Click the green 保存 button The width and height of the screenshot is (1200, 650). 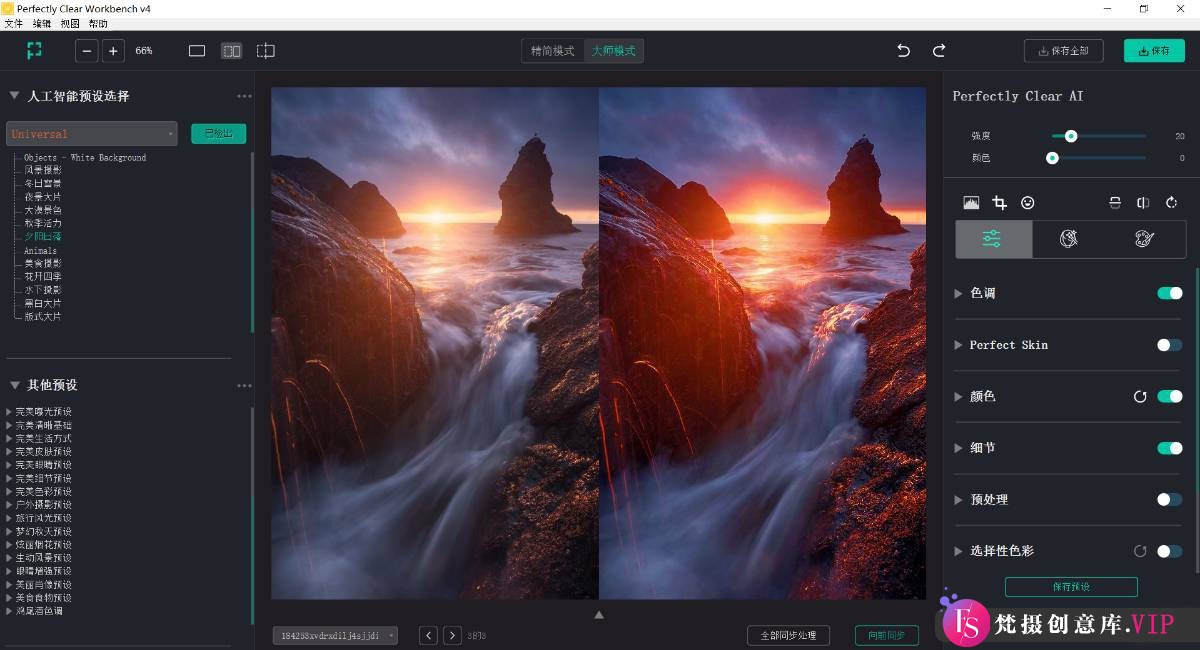[1154, 50]
